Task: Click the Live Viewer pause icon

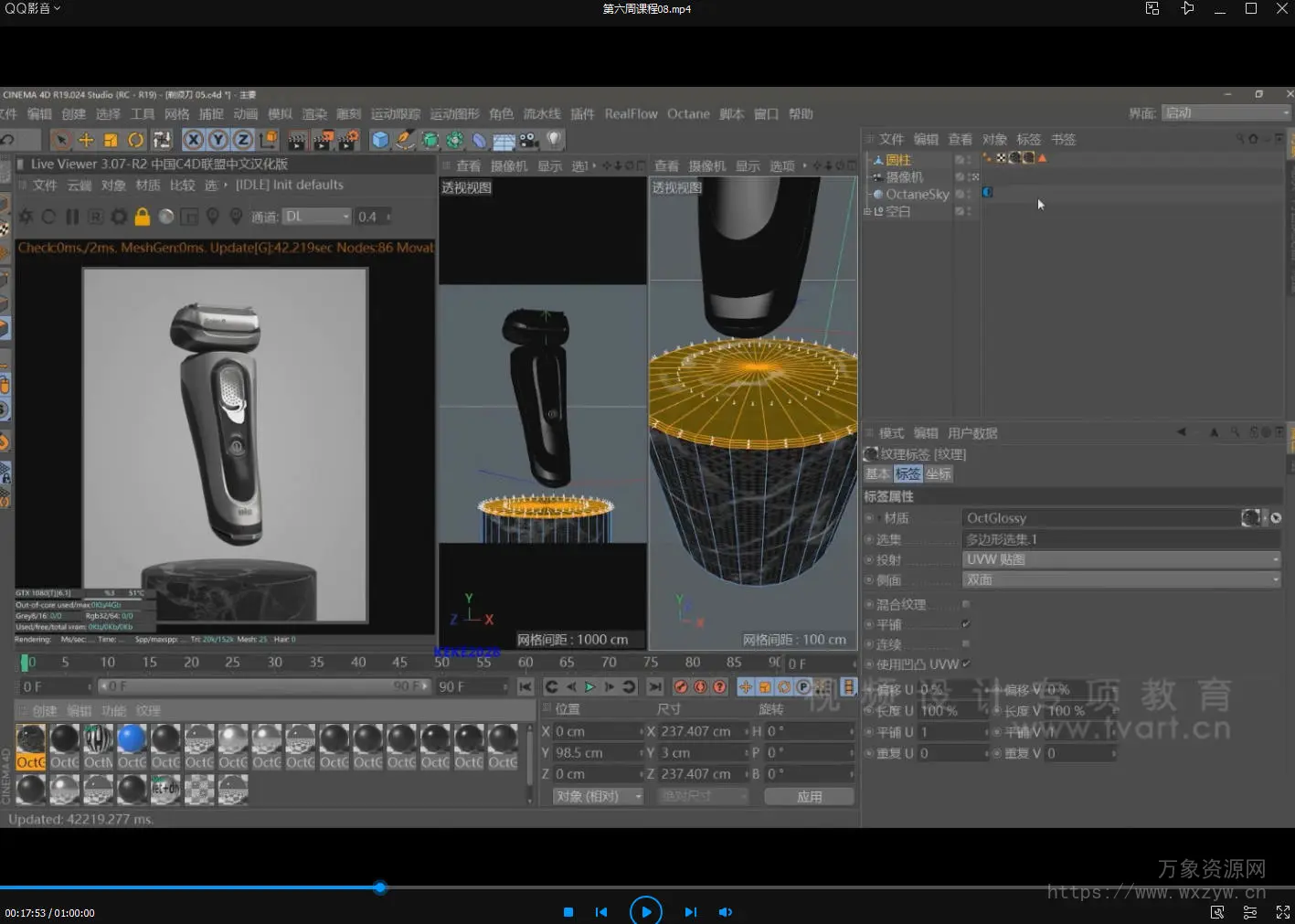Action: (72, 217)
